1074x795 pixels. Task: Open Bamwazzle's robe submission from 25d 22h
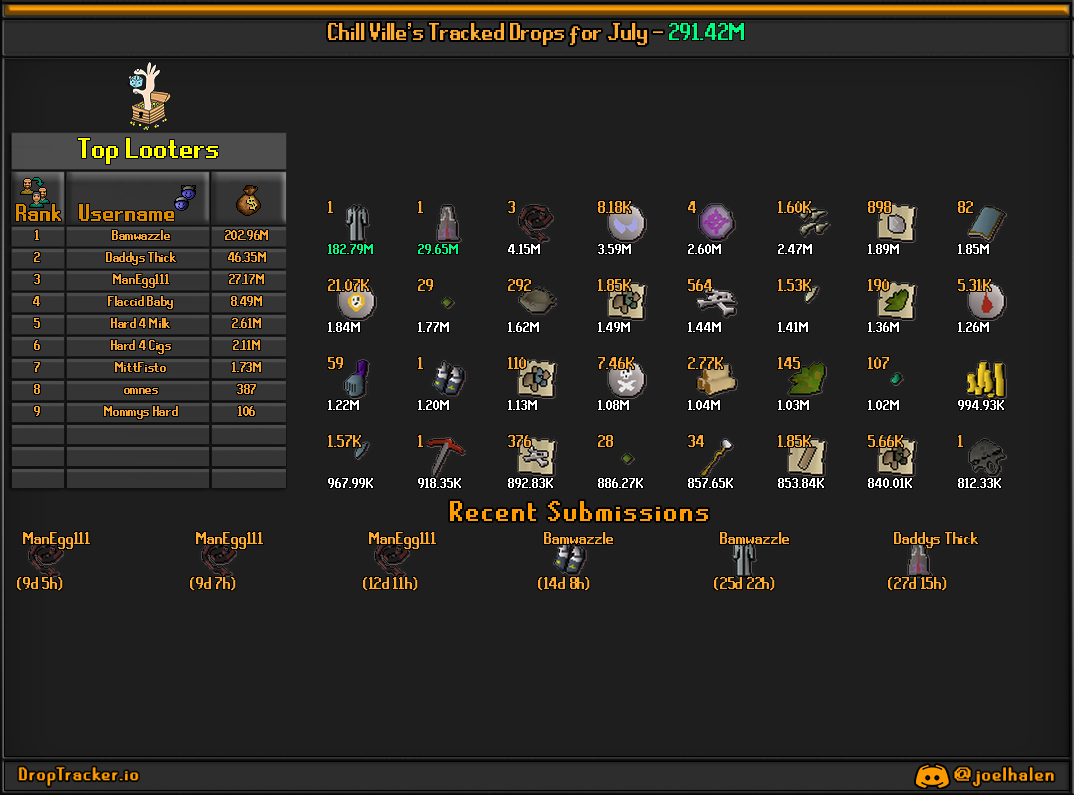pyautogui.click(x=743, y=561)
